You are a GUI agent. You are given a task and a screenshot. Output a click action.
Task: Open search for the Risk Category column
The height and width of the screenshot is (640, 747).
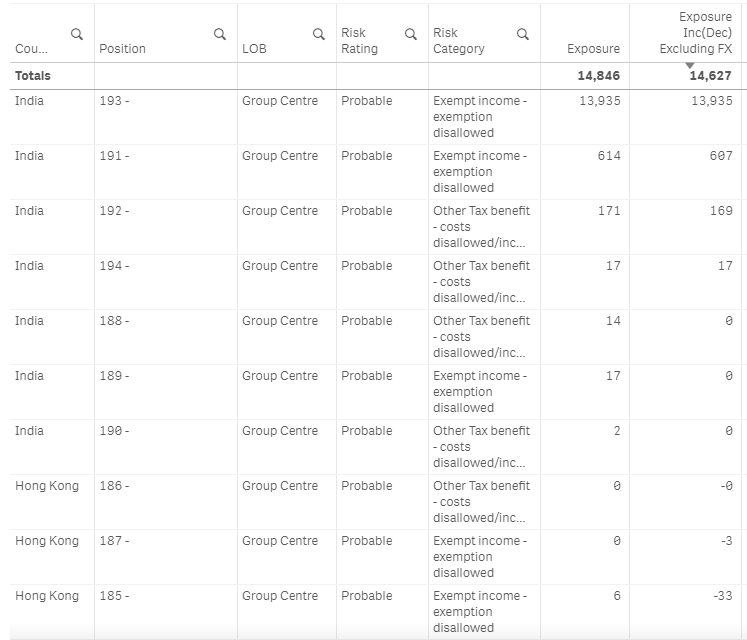522,34
